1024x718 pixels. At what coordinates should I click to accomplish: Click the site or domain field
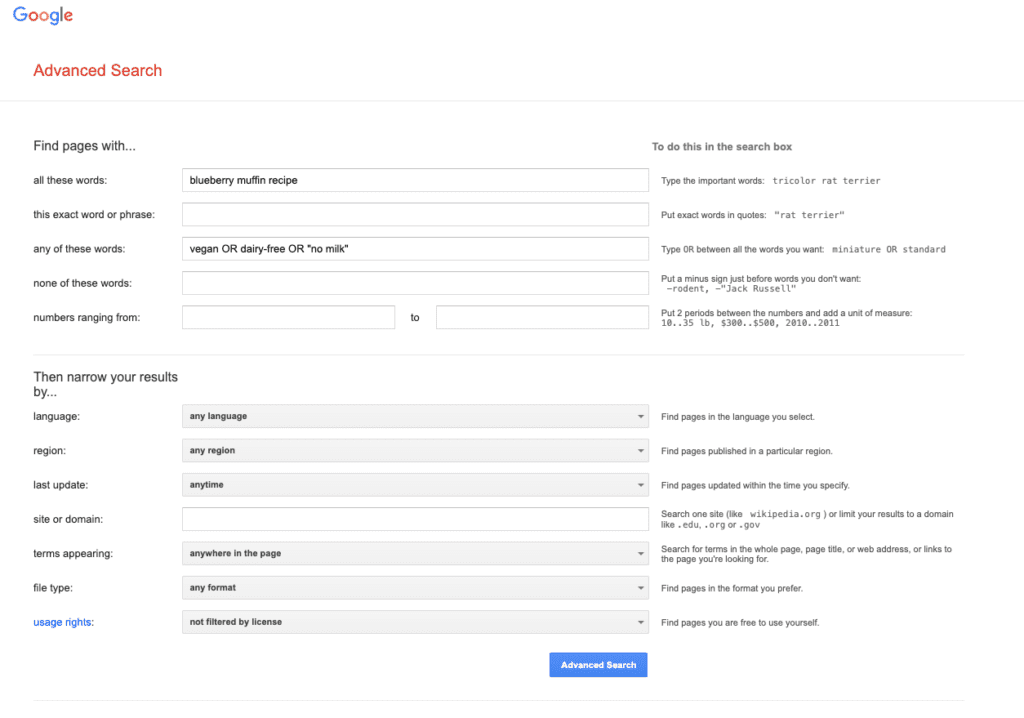[x=415, y=519]
